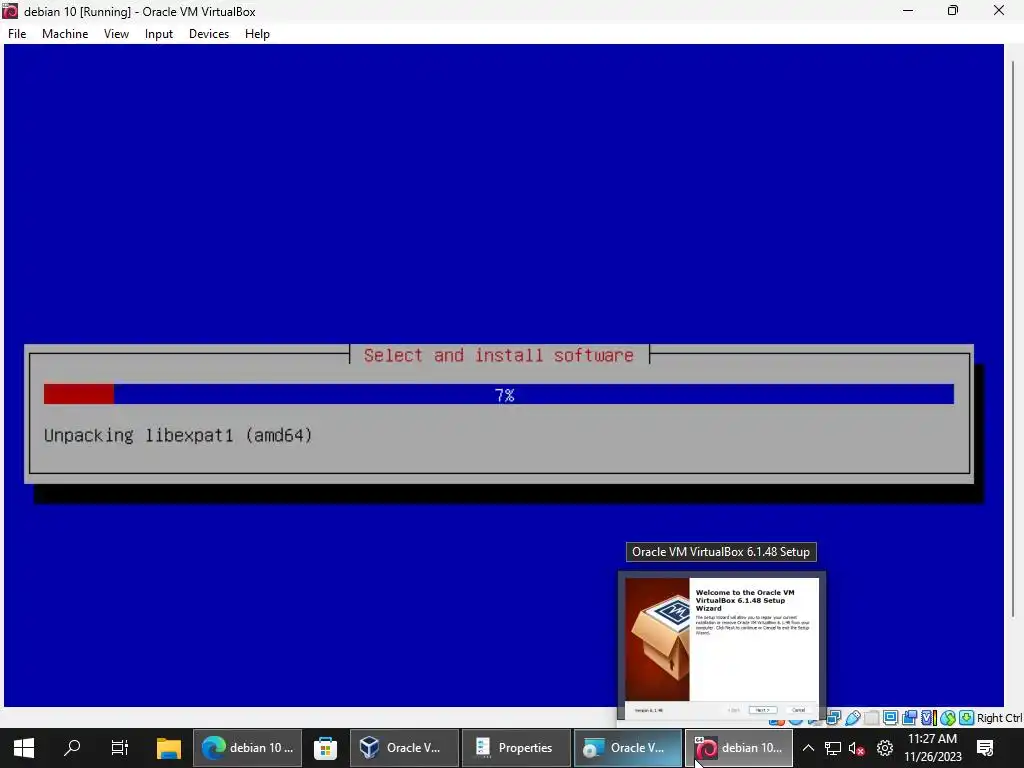
Task: Click the 'Oracle VM VirtualBox 6.1.48 Setup' tooltip label
Action: click(x=721, y=552)
